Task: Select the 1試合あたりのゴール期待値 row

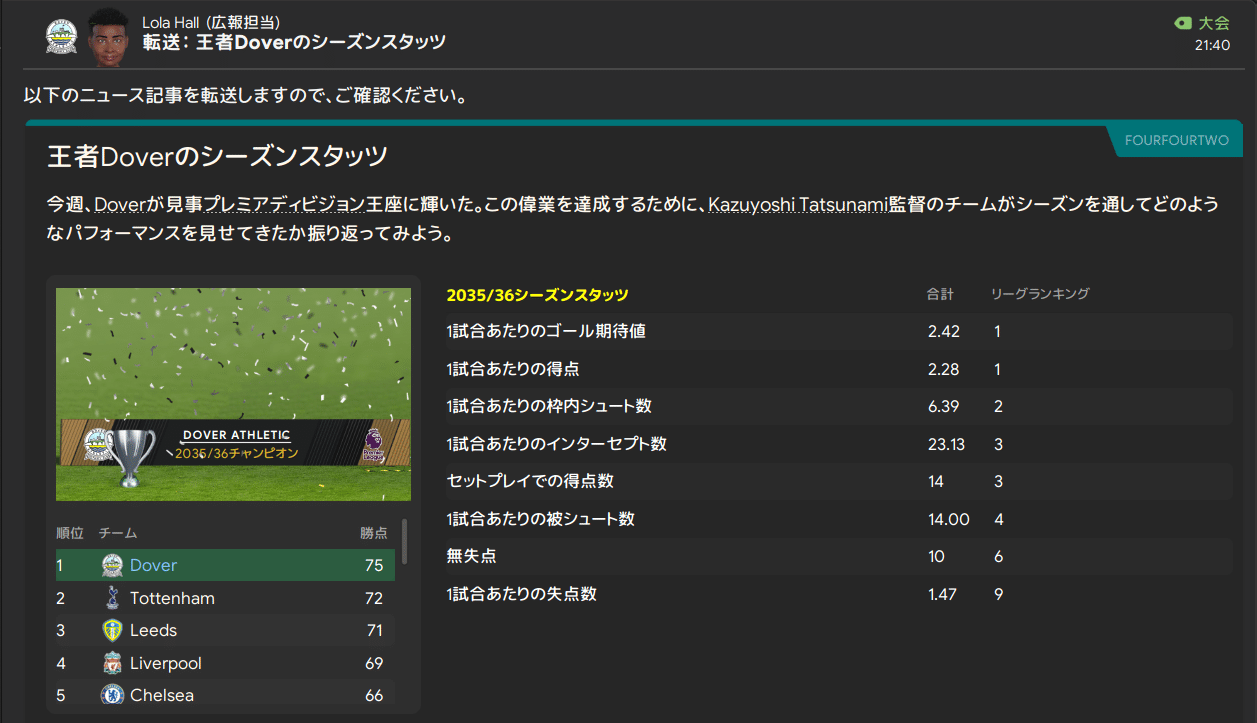Action: point(838,332)
